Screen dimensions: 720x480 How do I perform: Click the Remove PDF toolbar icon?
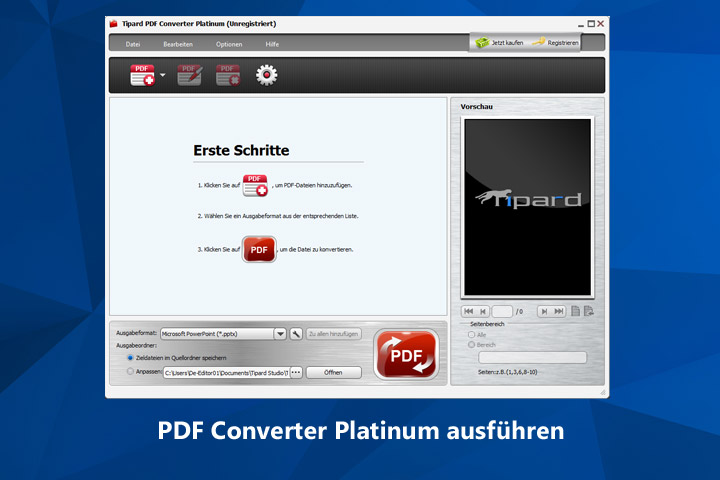click(x=228, y=75)
